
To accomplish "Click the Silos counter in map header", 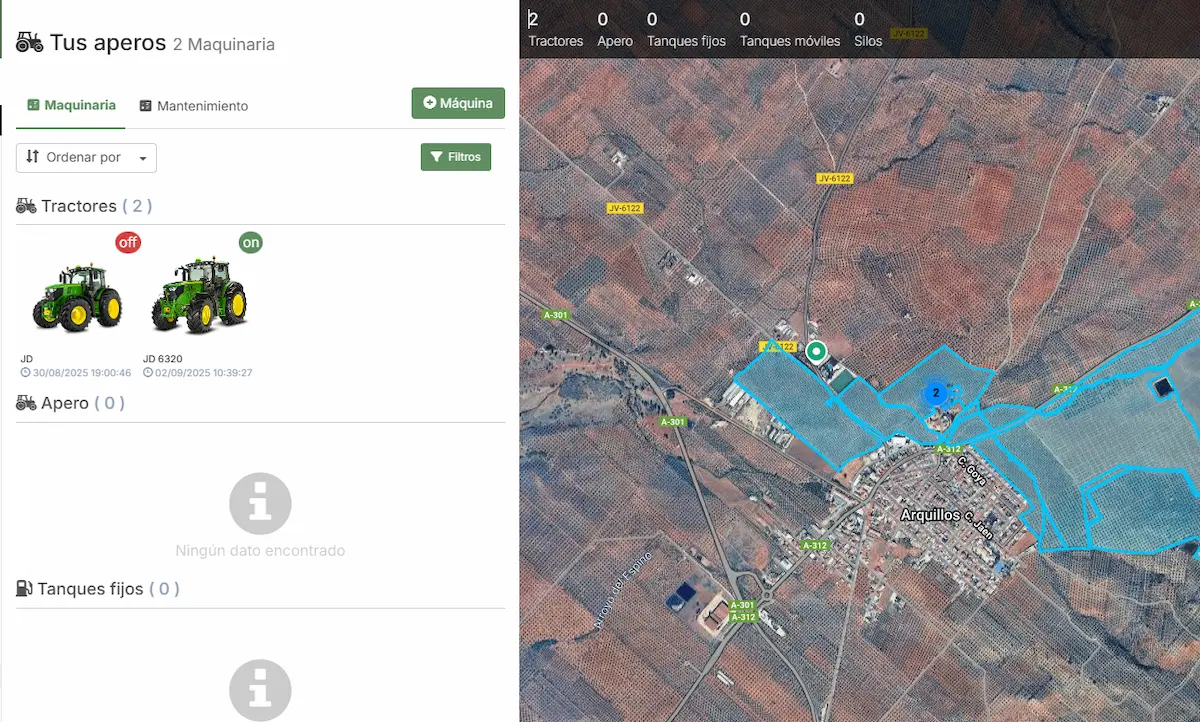I will click(868, 30).
